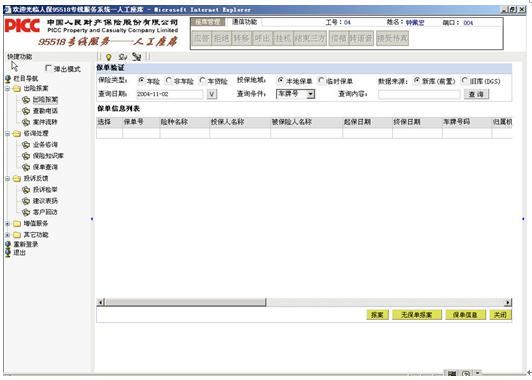Click the yellow 无保单报案 button
532x380 pixels.
point(417,315)
